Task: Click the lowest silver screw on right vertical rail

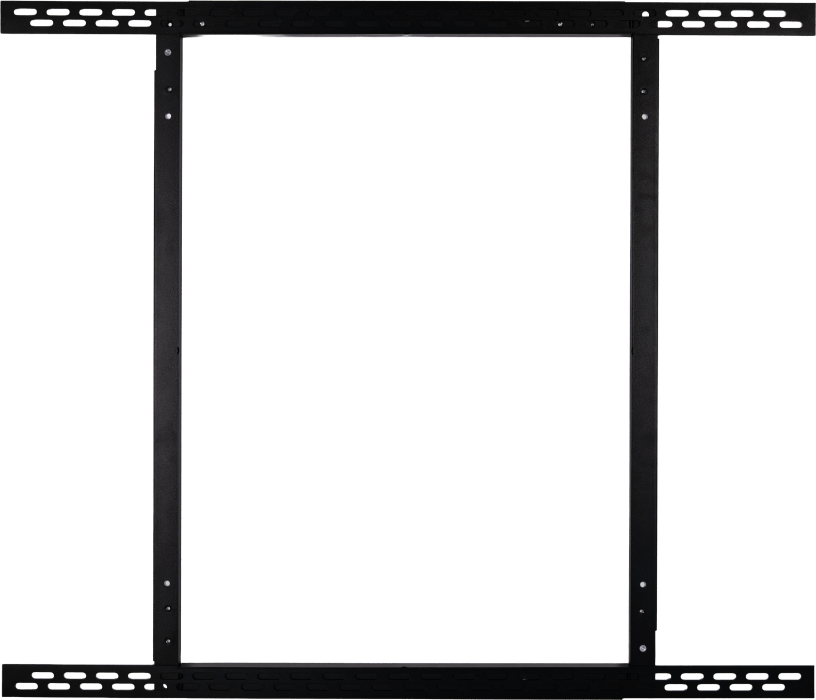Action: click(643, 648)
